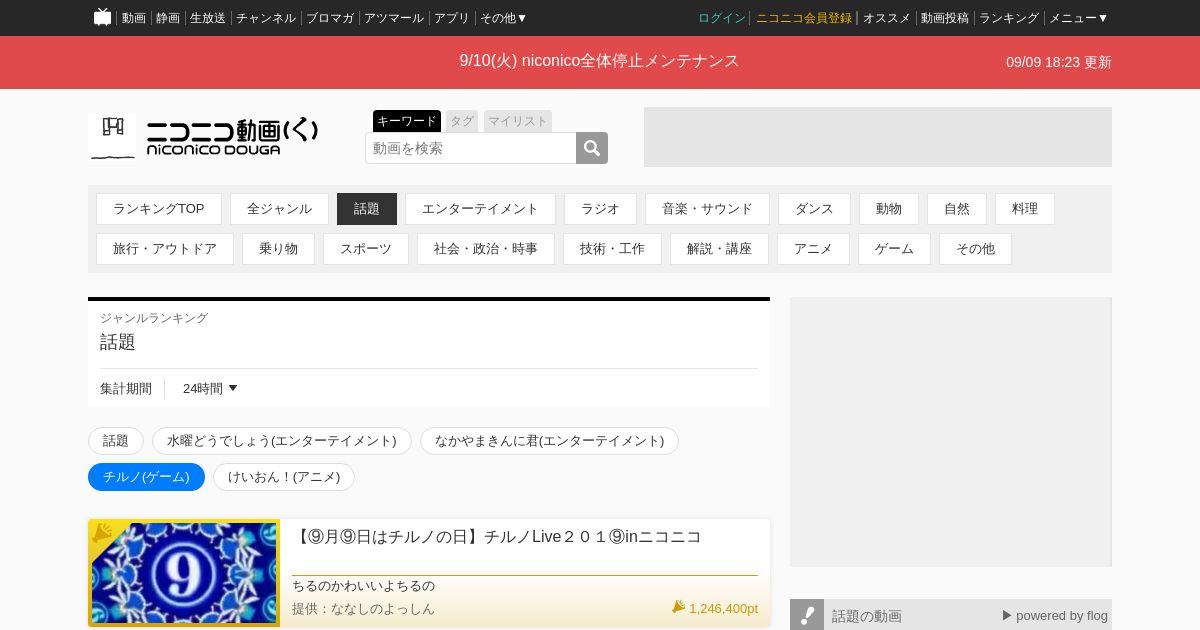Select 全ジャンル genre button
Screen dimensions: 1200x630
(x=279, y=209)
